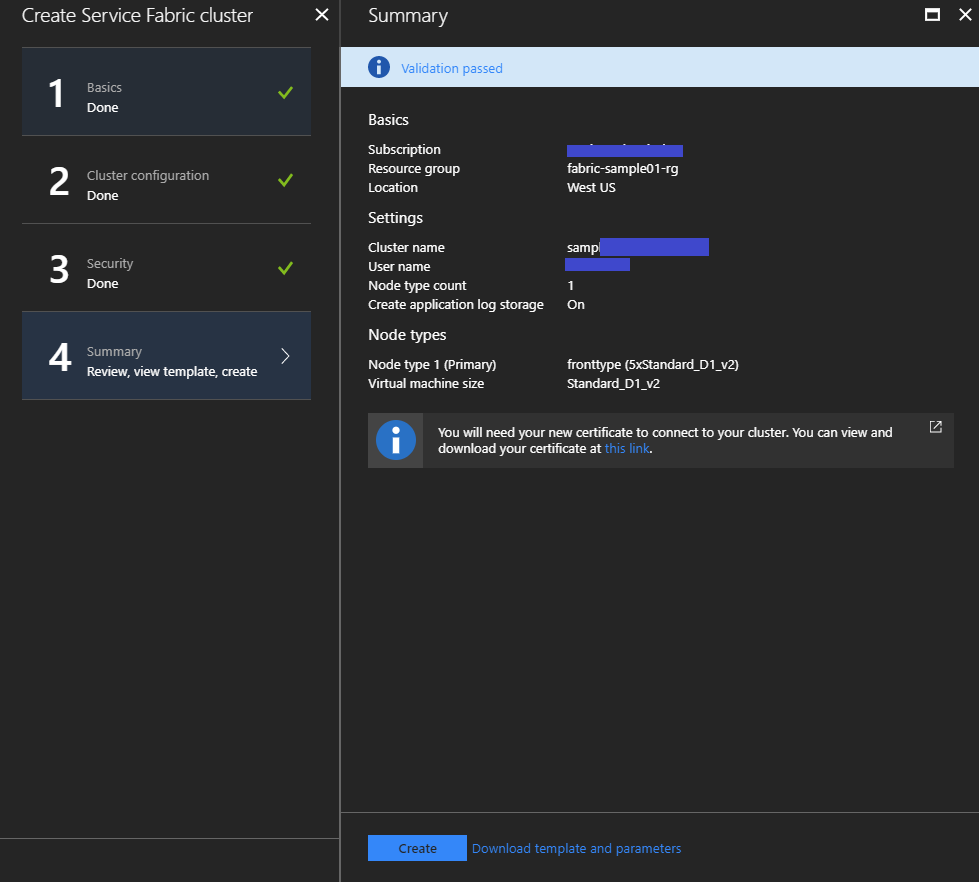Click the Basics step green checkmark
979x882 pixels.
[x=285, y=92]
